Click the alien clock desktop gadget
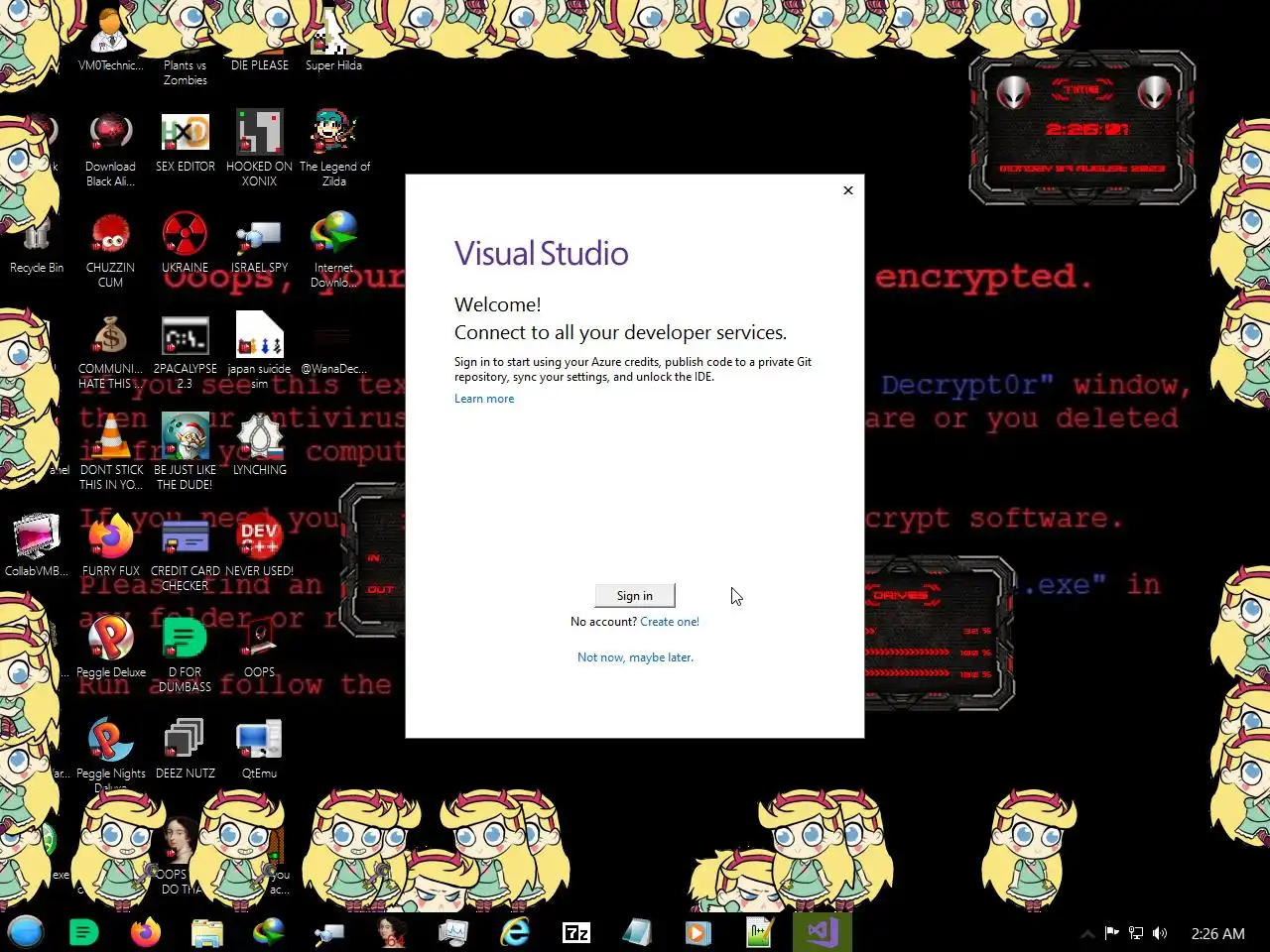The width and height of the screenshot is (1270, 952). click(x=1082, y=128)
